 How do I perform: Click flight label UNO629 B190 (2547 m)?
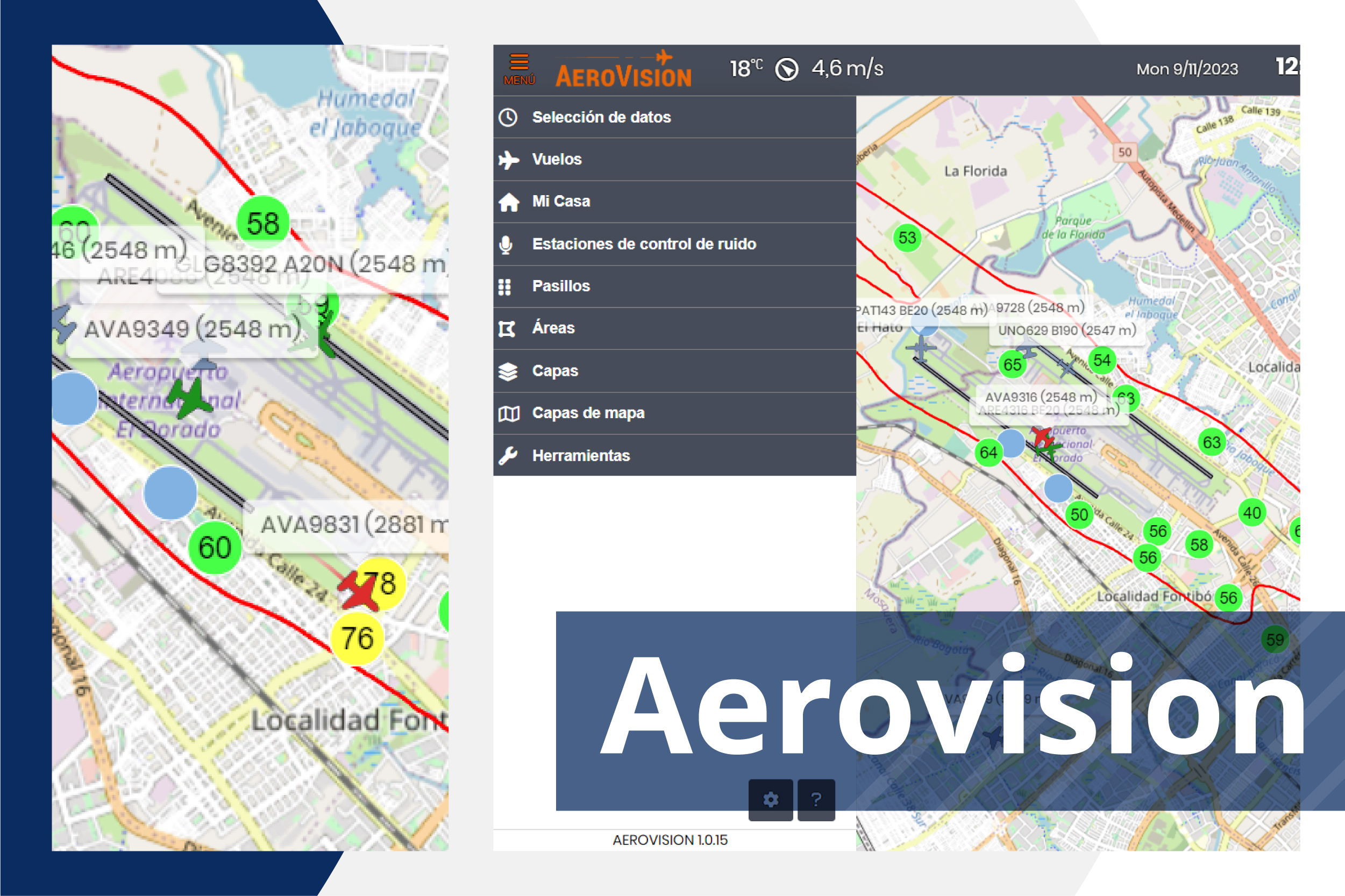pyautogui.click(x=1066, y=330)
